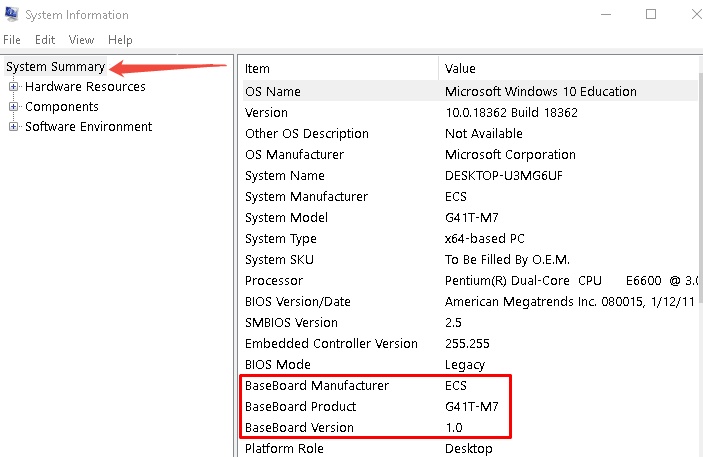Click G41T-M7 value in BaseBoard Product row
The width and height of the screenshot is (703, 457).
[472, 407]
